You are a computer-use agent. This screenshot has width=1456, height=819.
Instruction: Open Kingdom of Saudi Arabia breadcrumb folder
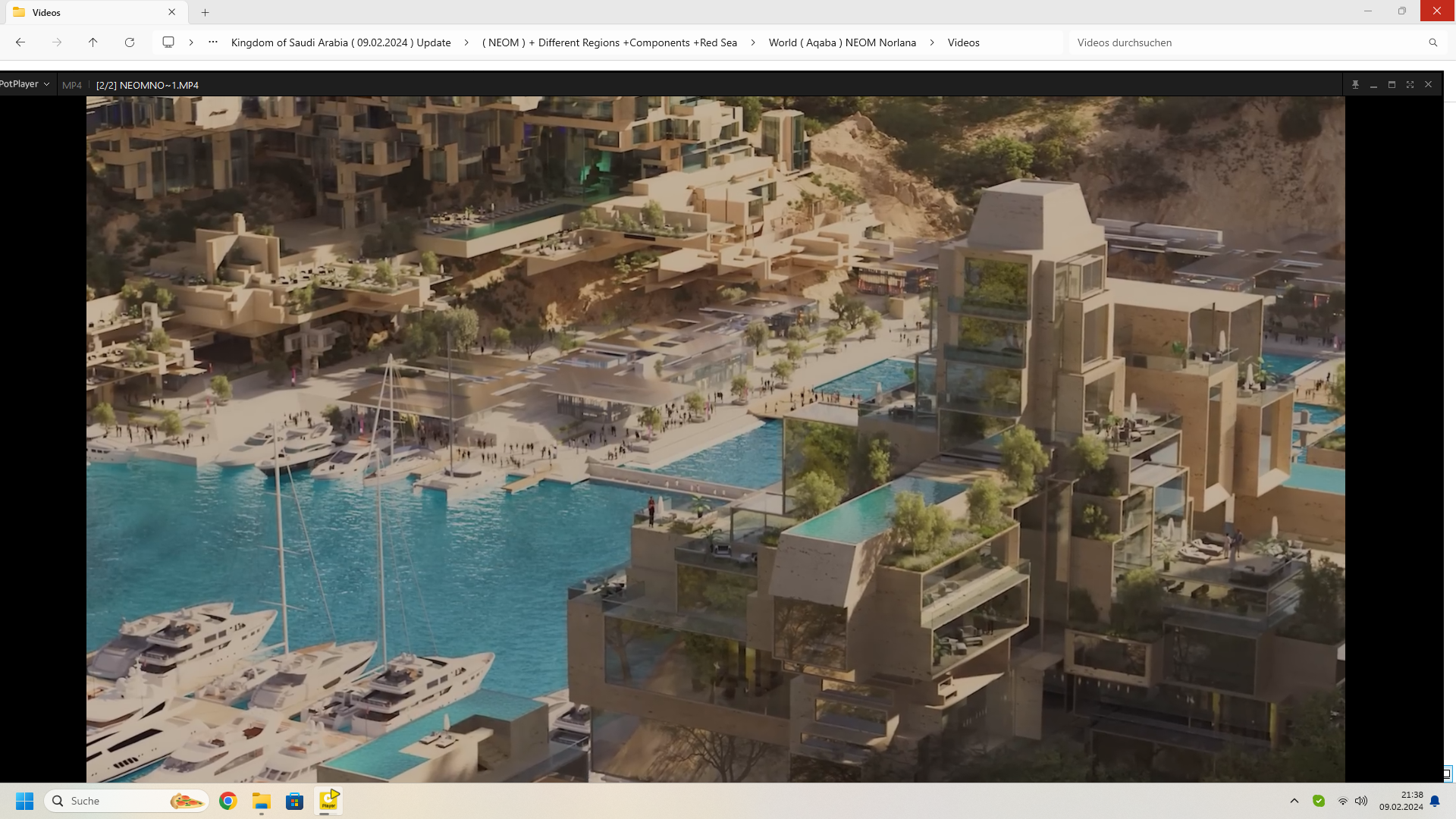(x=340, y=42)
